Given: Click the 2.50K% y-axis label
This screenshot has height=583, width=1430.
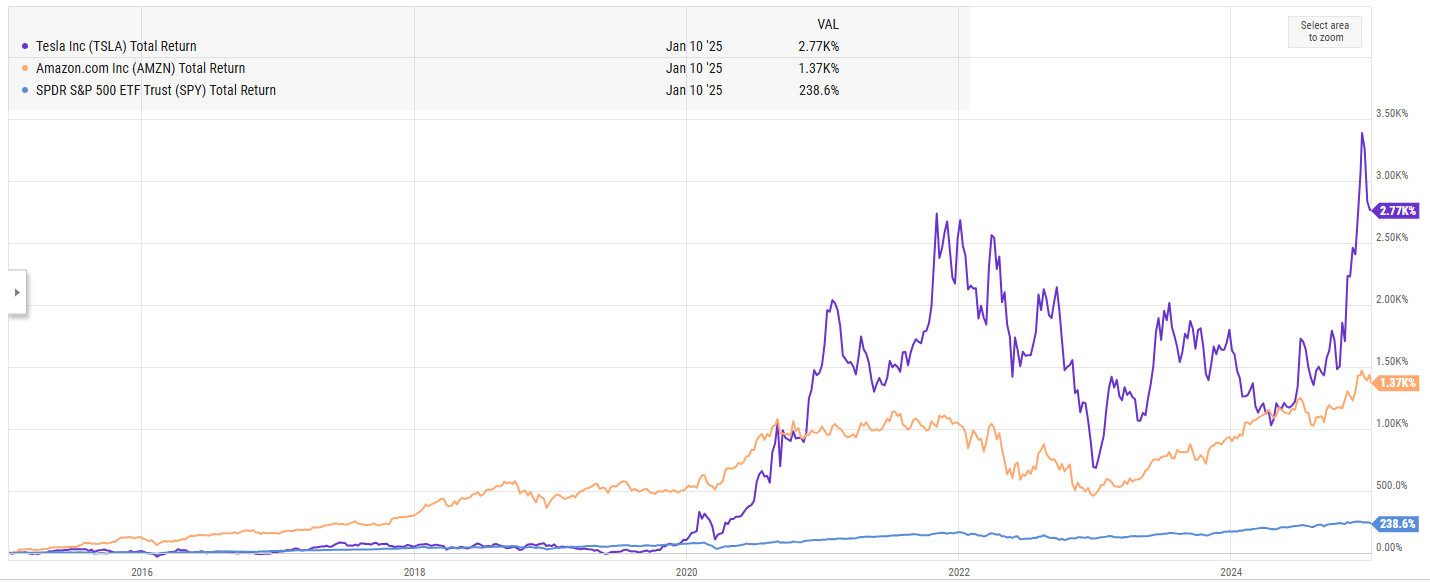Looking at the screenshot, I should (1392, 237).
